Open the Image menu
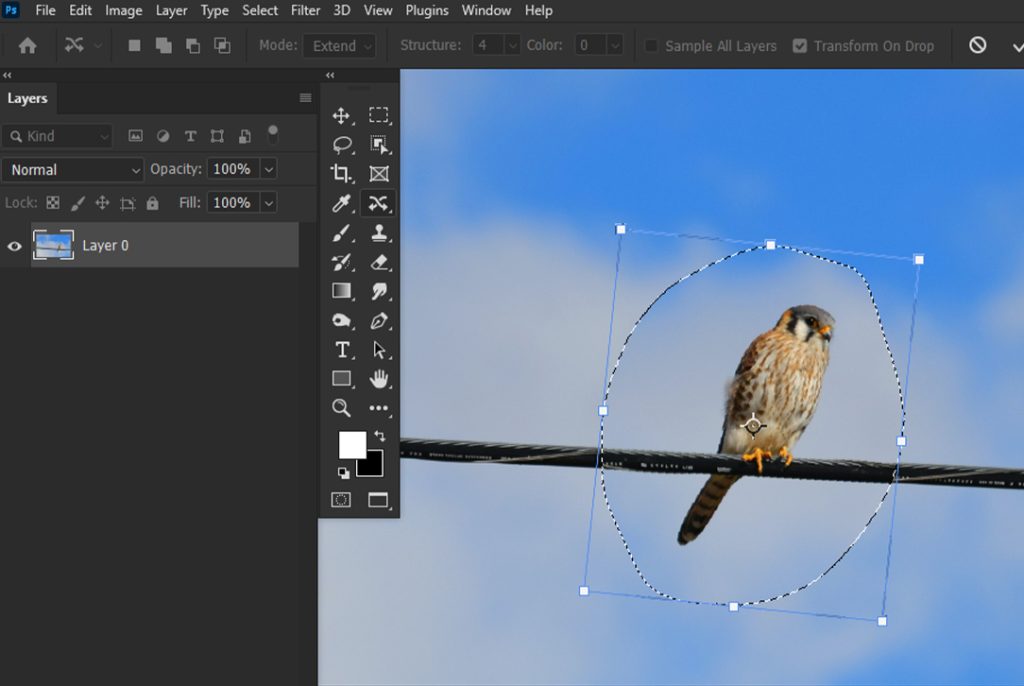Image resolution: width=1024 pixels, height=686 pixels. point(123,10)
